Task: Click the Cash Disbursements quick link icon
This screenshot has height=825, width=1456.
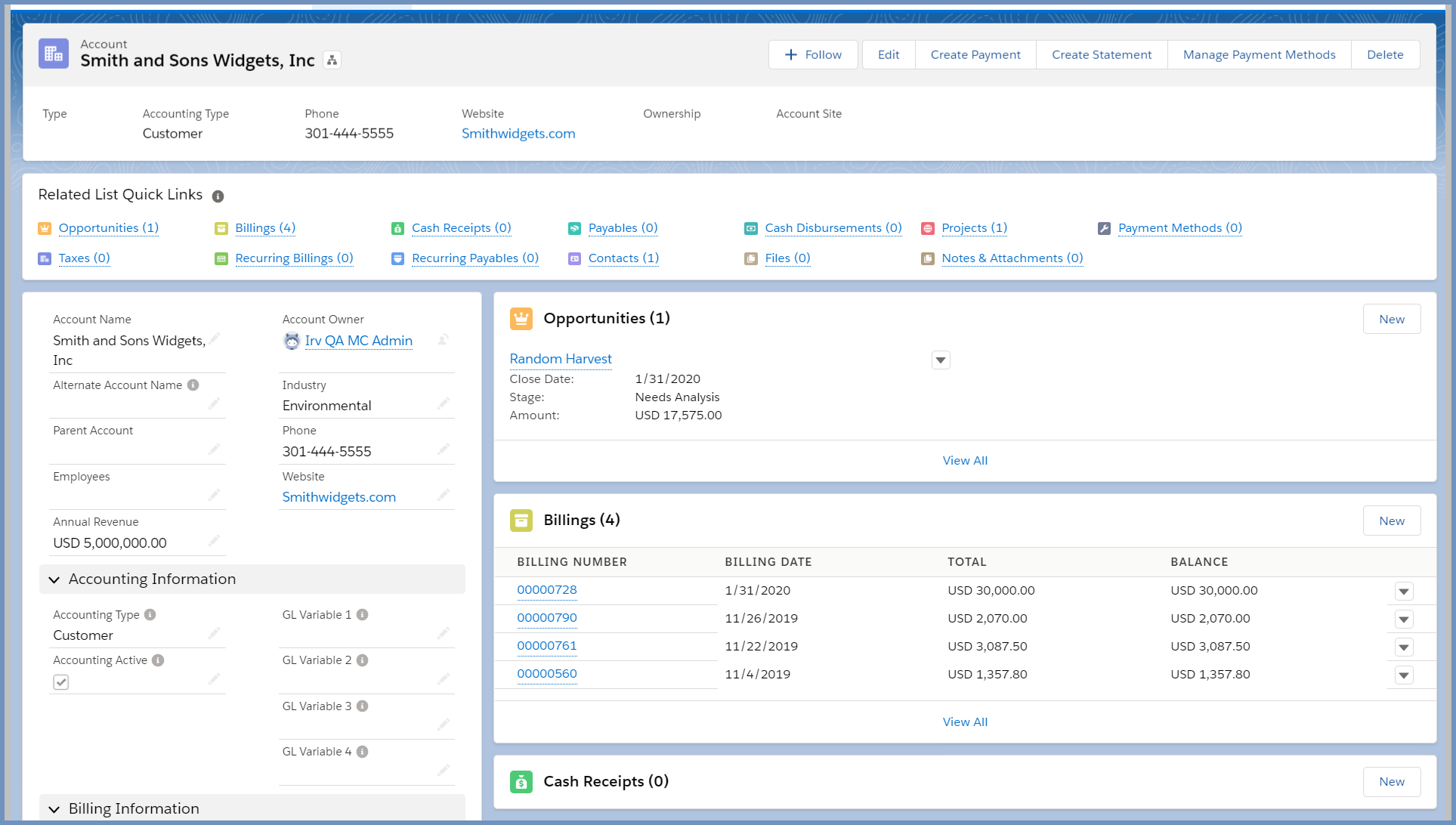Action: [x=751, y=228]
